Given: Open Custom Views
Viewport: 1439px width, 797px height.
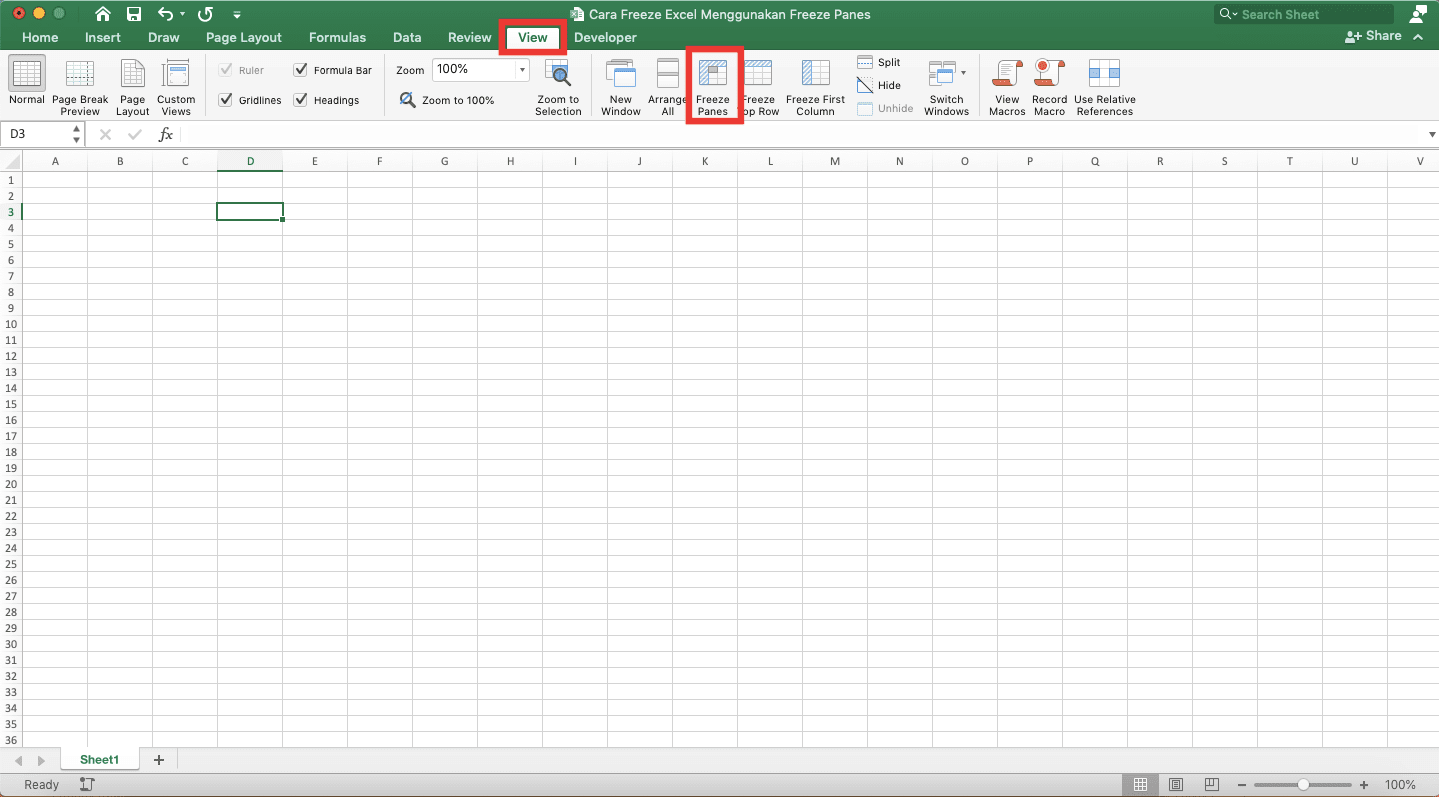Looking at the screenshot, I should click(176, 88).
